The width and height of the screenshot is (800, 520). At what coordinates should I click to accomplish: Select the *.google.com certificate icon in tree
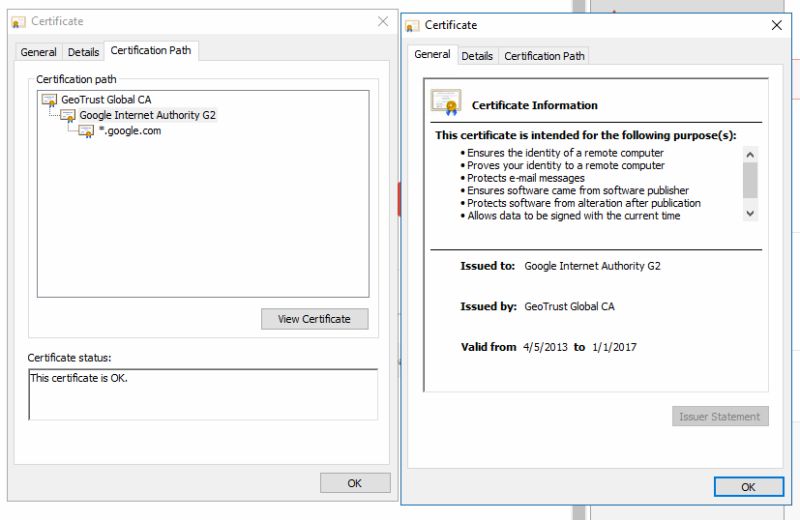coord(86,131)
